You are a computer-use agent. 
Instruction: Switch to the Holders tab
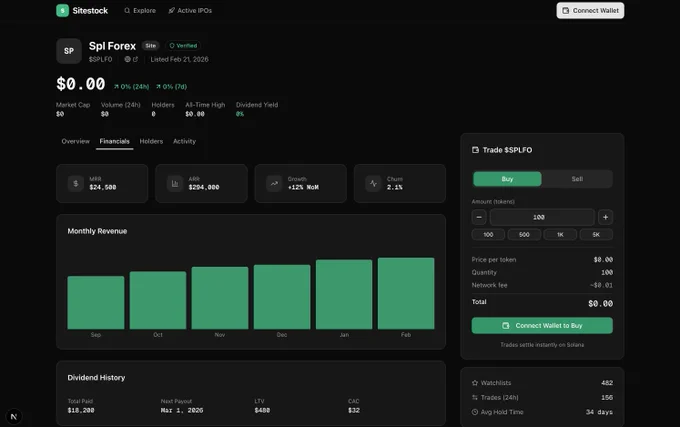pyautogui.click(x=151, y=141)
